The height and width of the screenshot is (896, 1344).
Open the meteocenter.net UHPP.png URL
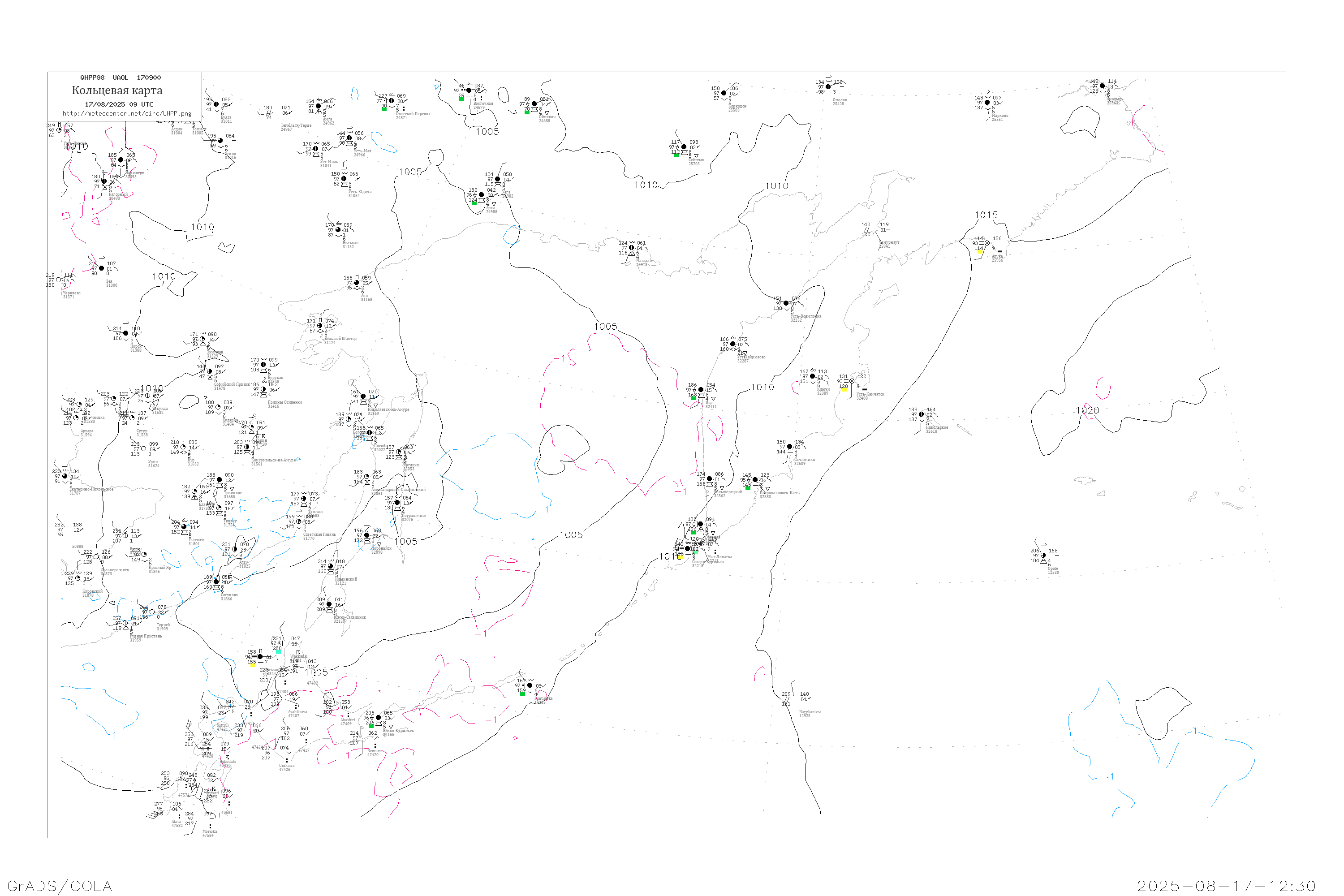point(127,114)
